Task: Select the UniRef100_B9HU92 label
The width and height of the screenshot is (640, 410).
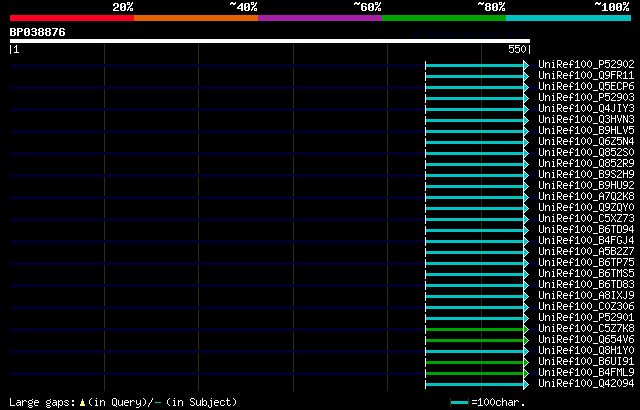Action: click(586, 185)
